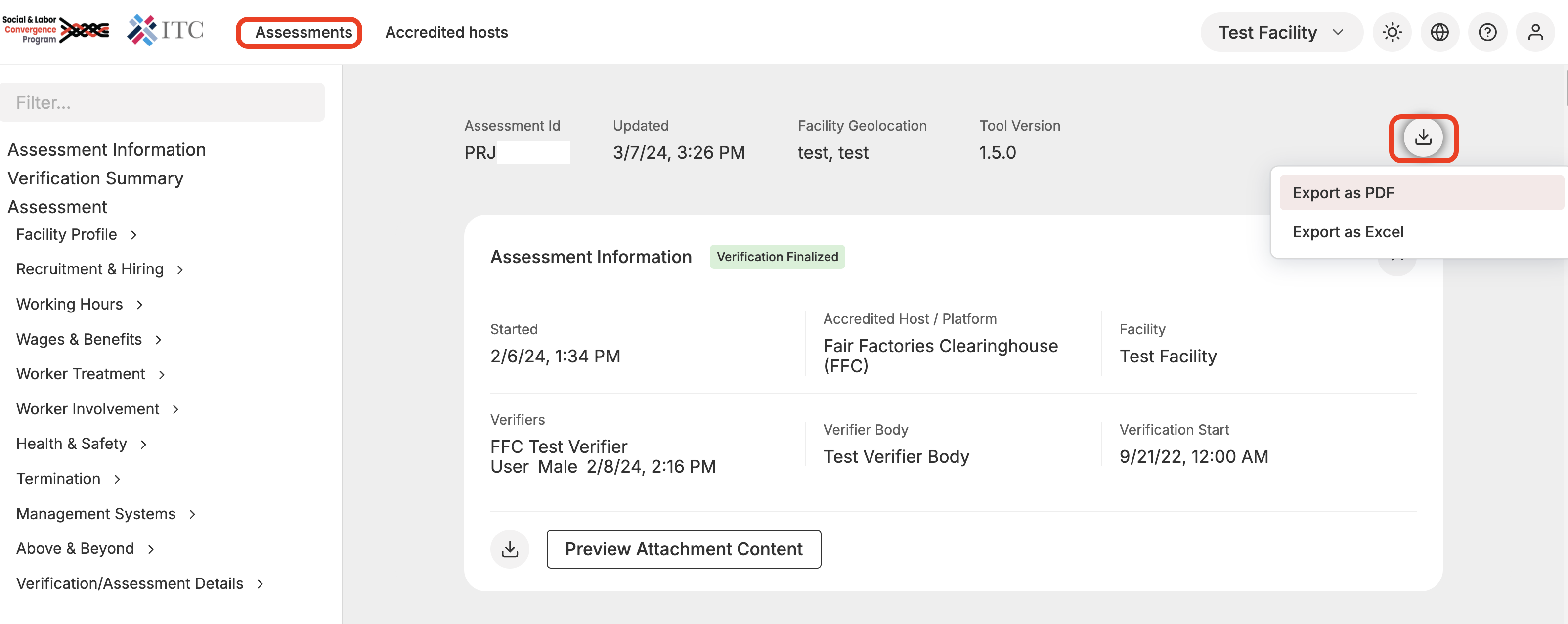Click the ITC logo

click(166, 31)
